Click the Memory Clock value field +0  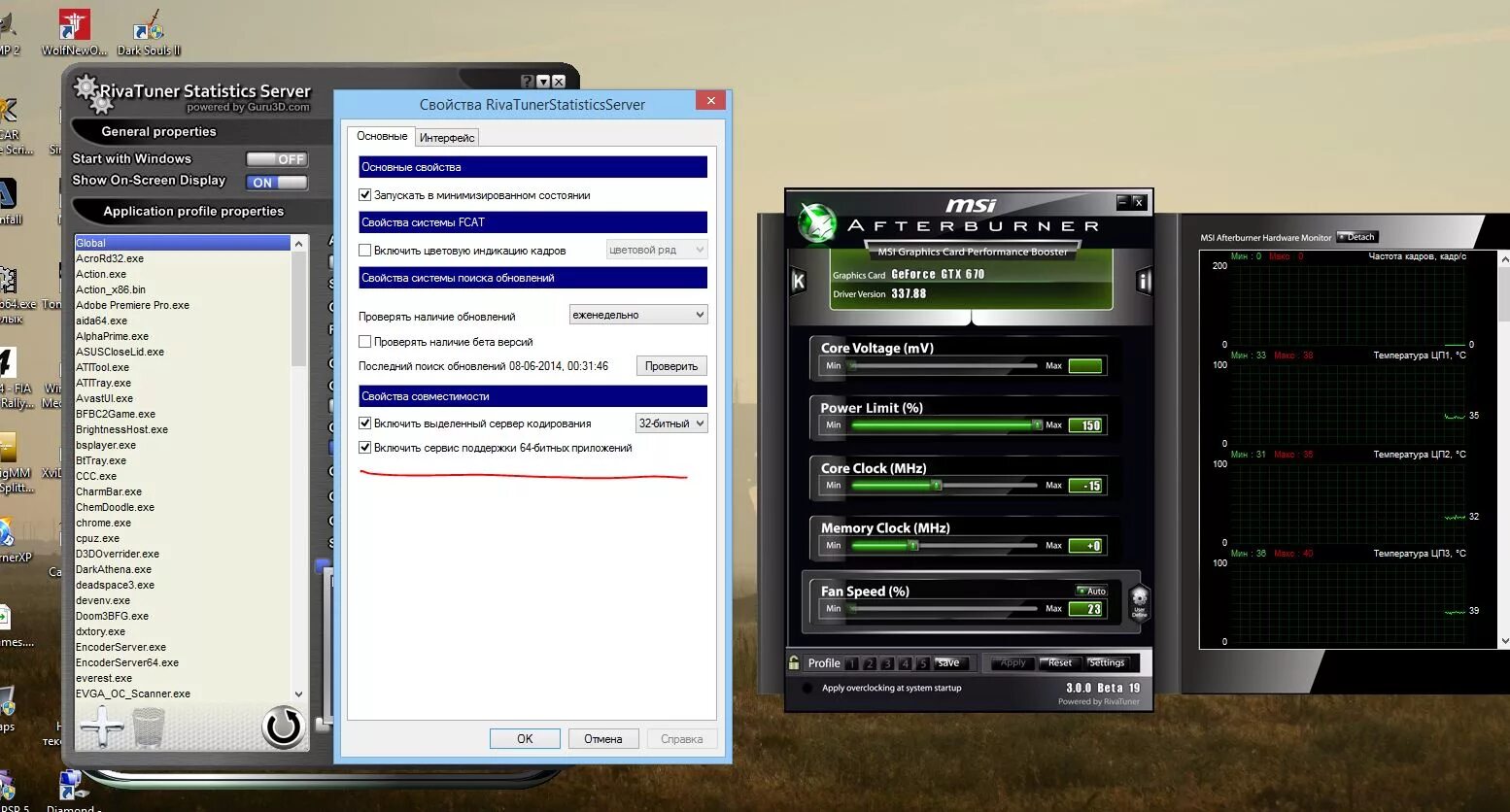(1085, 546)
